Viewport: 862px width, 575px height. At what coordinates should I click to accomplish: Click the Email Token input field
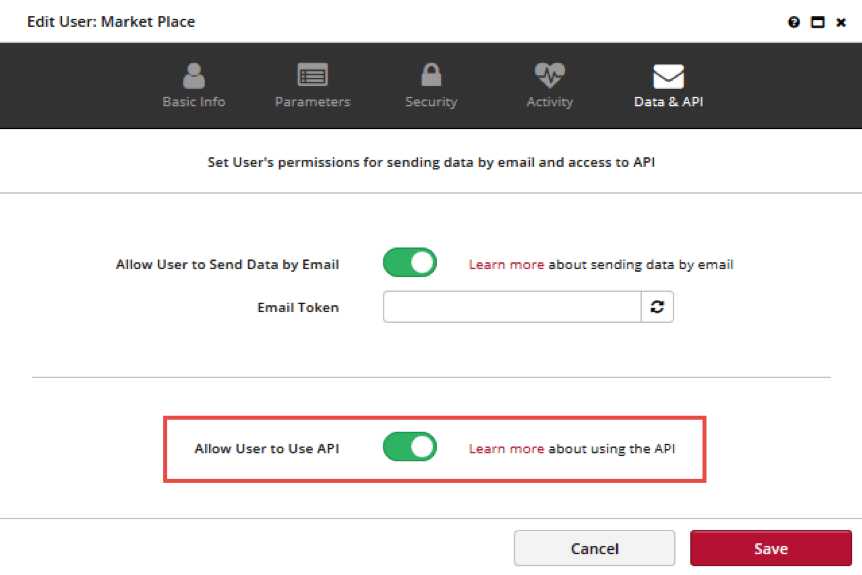pos(512,307)
